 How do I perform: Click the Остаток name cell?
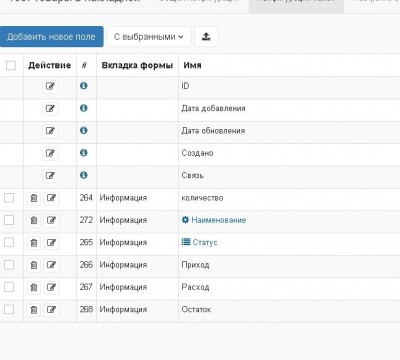tap(196, 310)
